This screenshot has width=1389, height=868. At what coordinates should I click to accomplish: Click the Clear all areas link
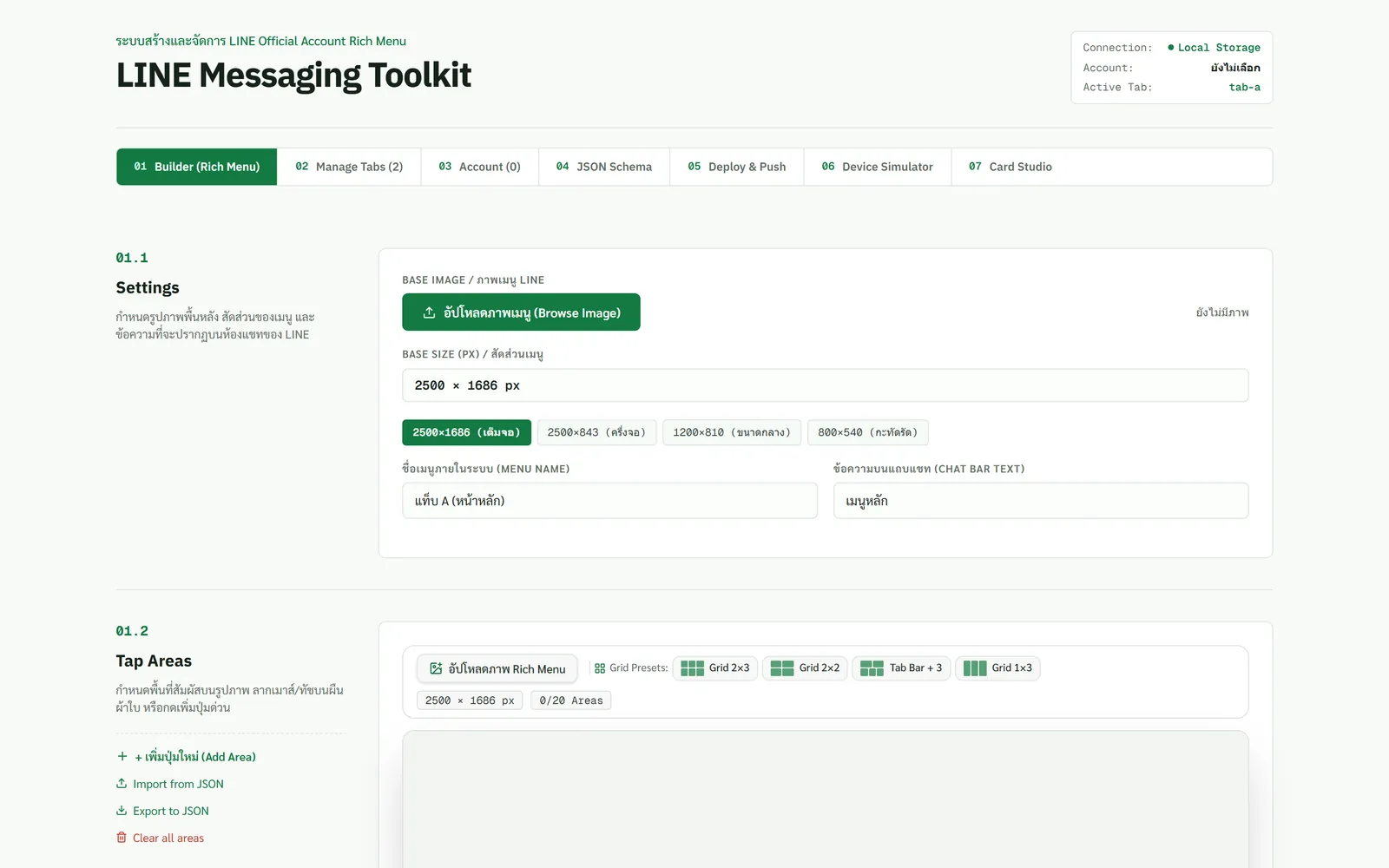coord(168,838)
